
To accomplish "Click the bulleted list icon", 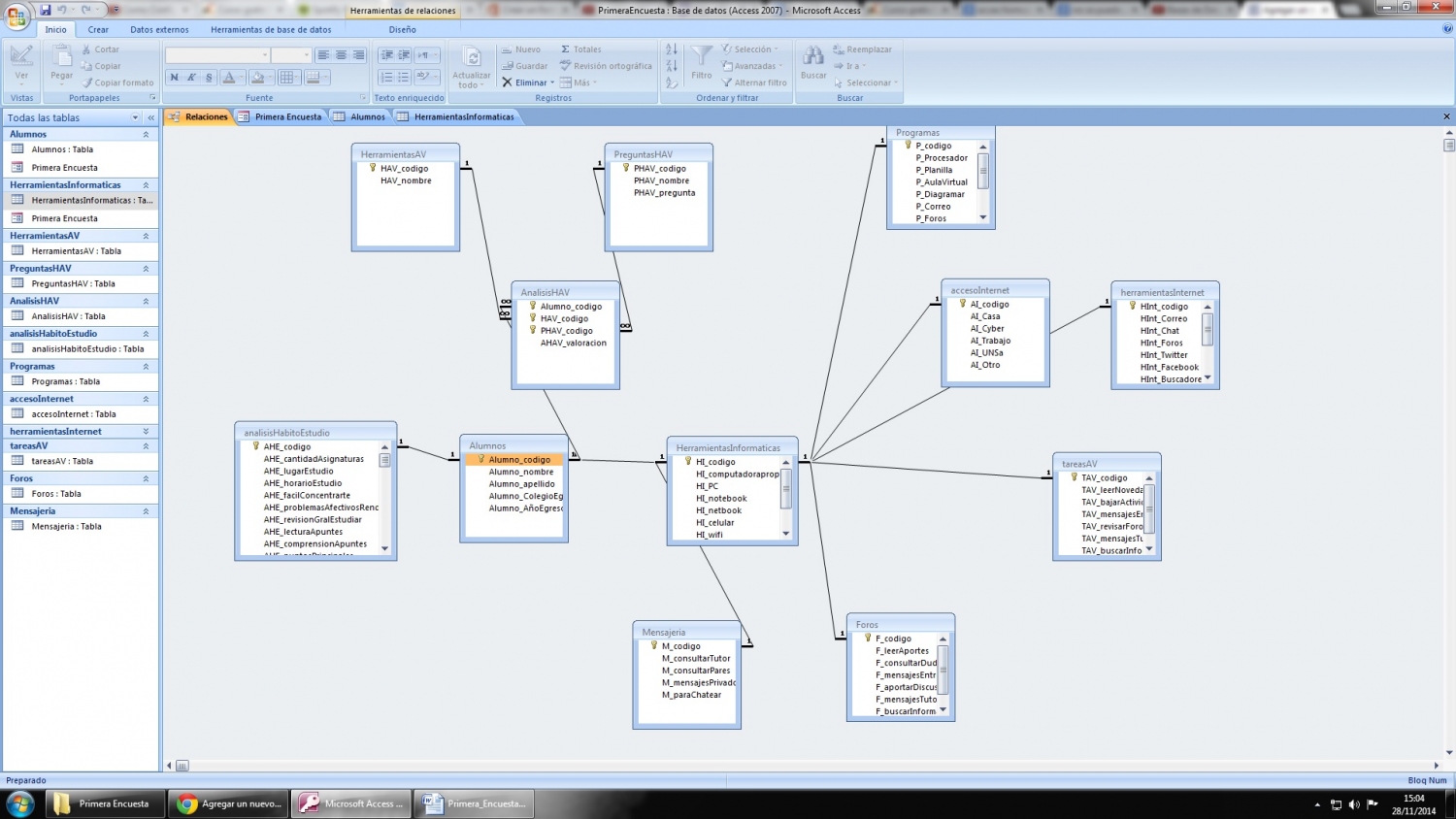I will click(404, 77).
